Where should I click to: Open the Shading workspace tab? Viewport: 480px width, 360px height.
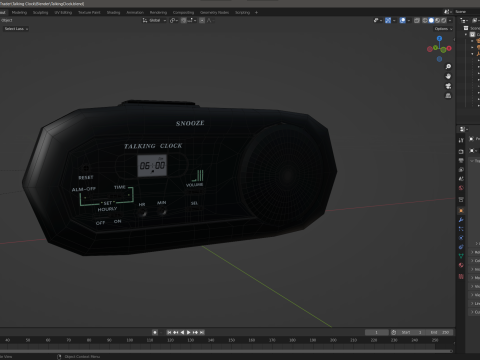pos(113,12)
